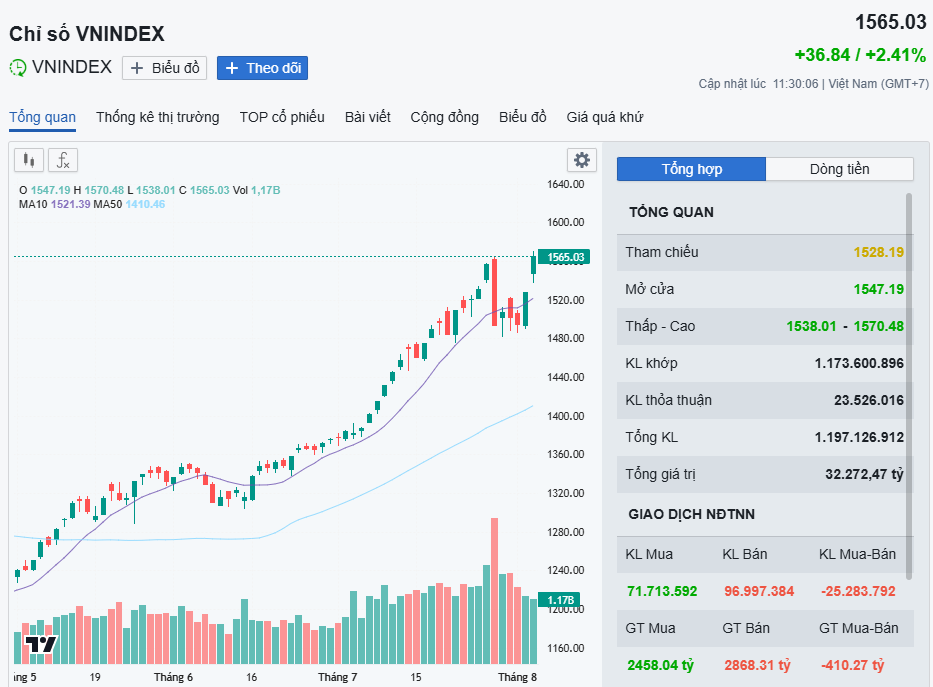The width and height of the screenshot is (933, 687).
Task: Click the Thấp - Cao row label
Action: click(x=660, y=326)
